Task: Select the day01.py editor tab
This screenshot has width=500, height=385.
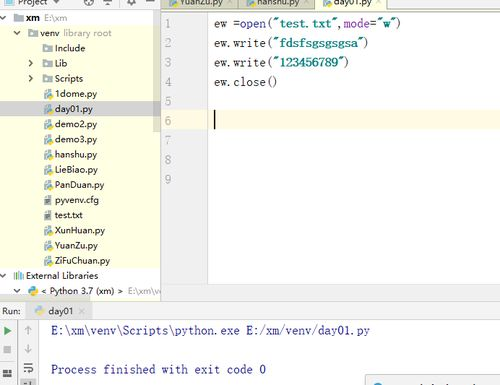Action: tap(352, 3)
